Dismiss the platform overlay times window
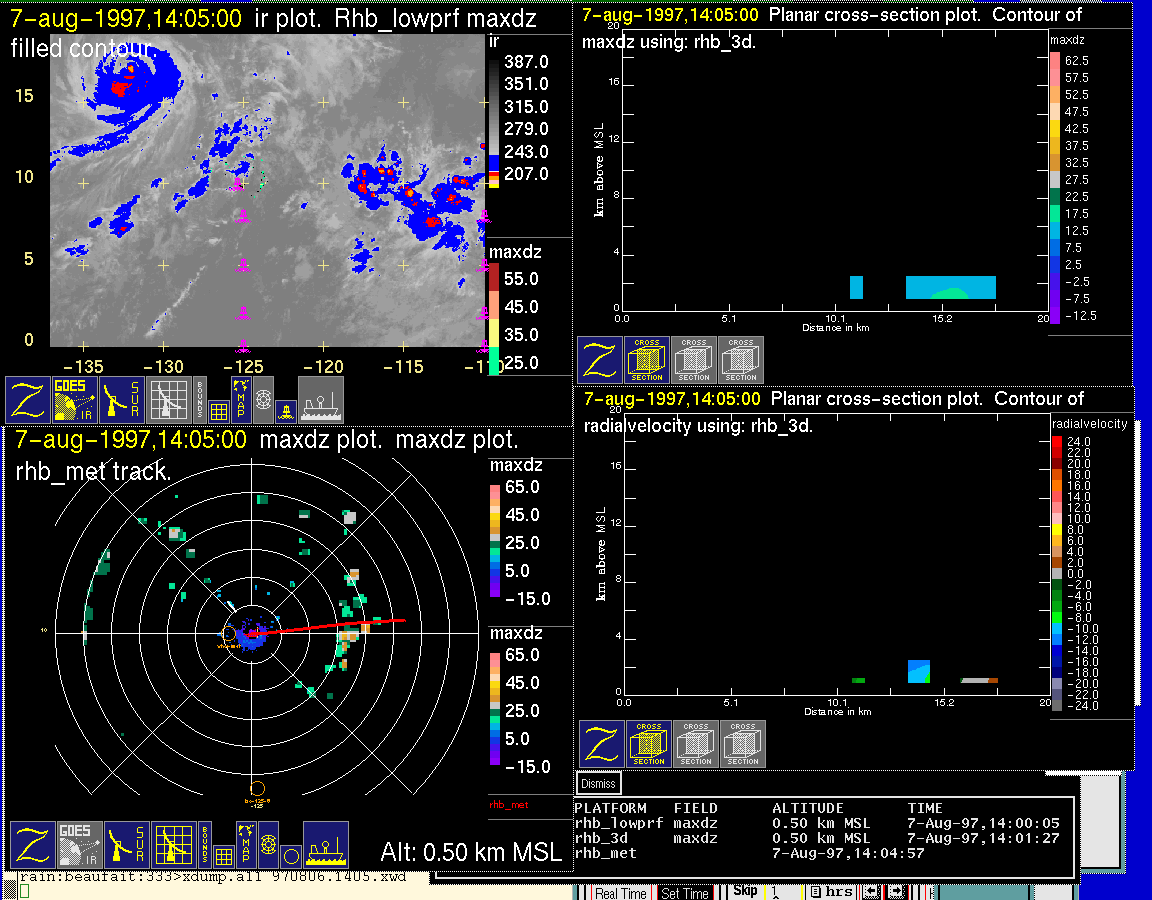 (599, 783)
